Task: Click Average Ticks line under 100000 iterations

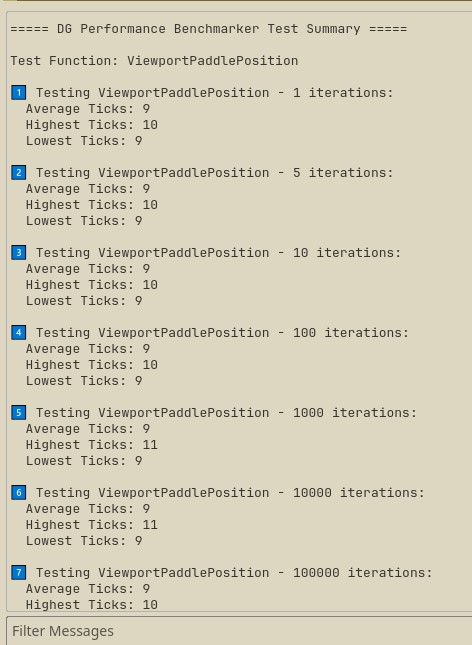Action: pos(88,589)
